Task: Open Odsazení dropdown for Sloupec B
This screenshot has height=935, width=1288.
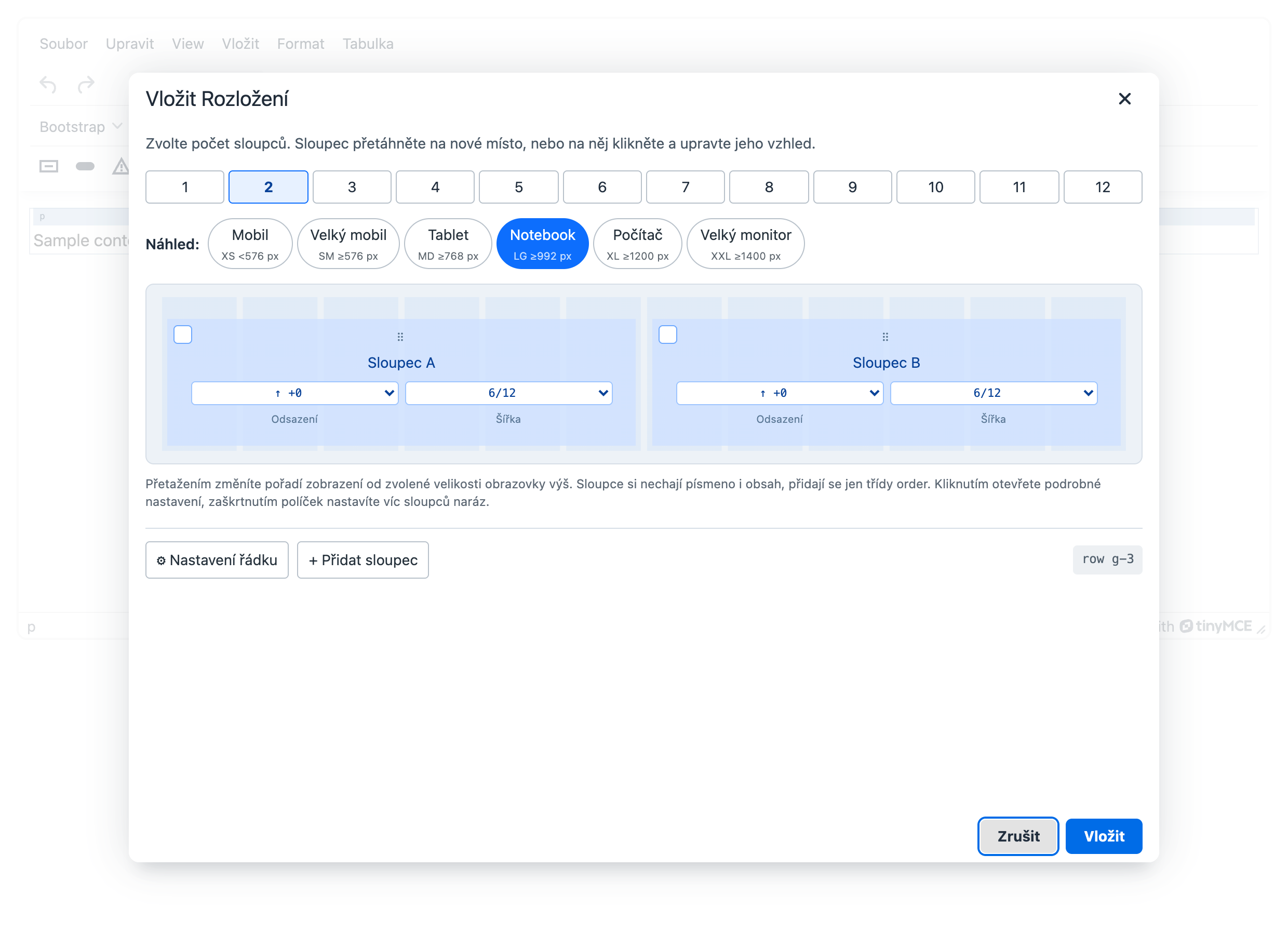Action: coord(780,393)
